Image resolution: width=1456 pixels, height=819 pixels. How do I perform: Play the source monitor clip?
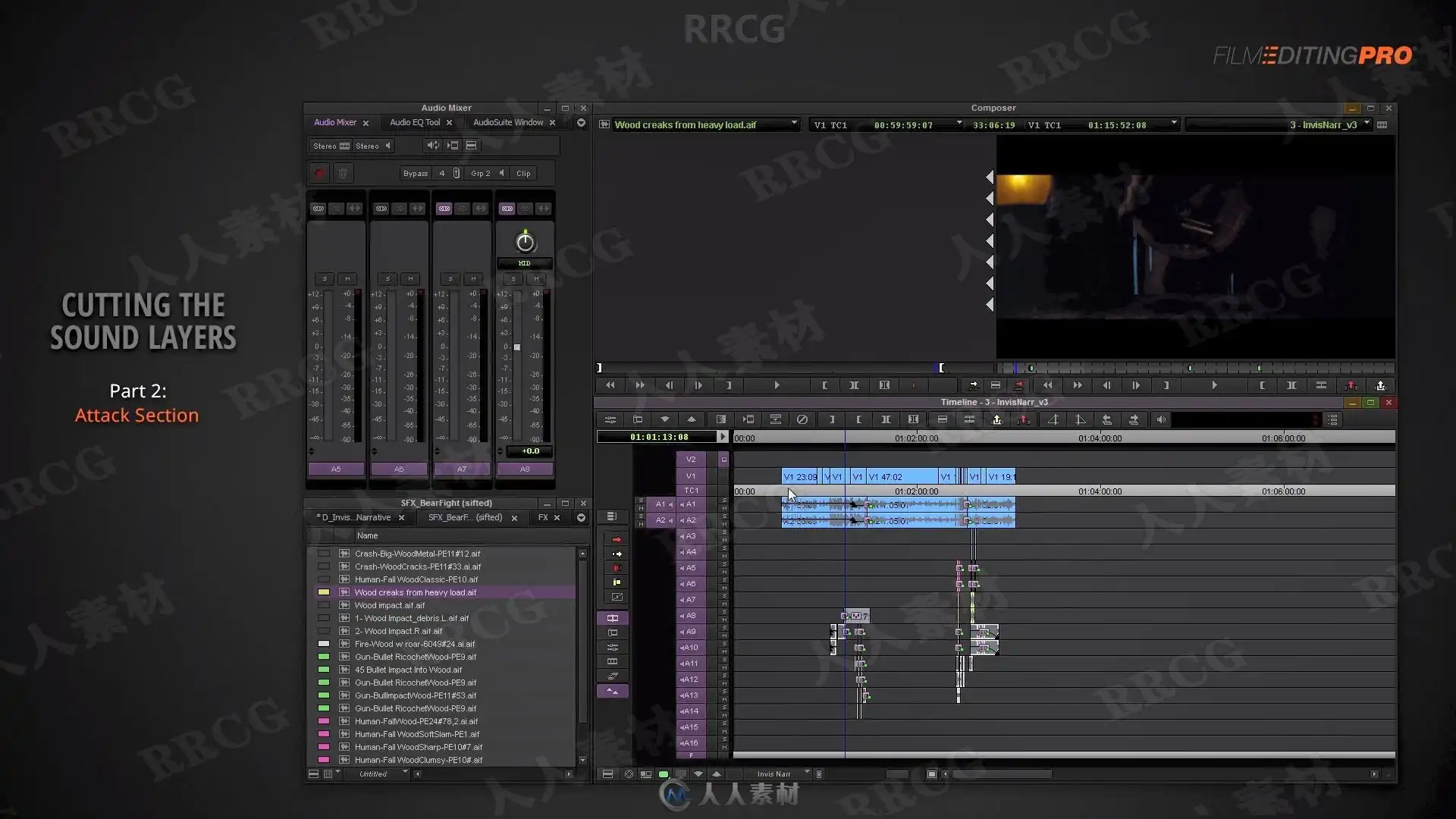click(x=777, y=385)
